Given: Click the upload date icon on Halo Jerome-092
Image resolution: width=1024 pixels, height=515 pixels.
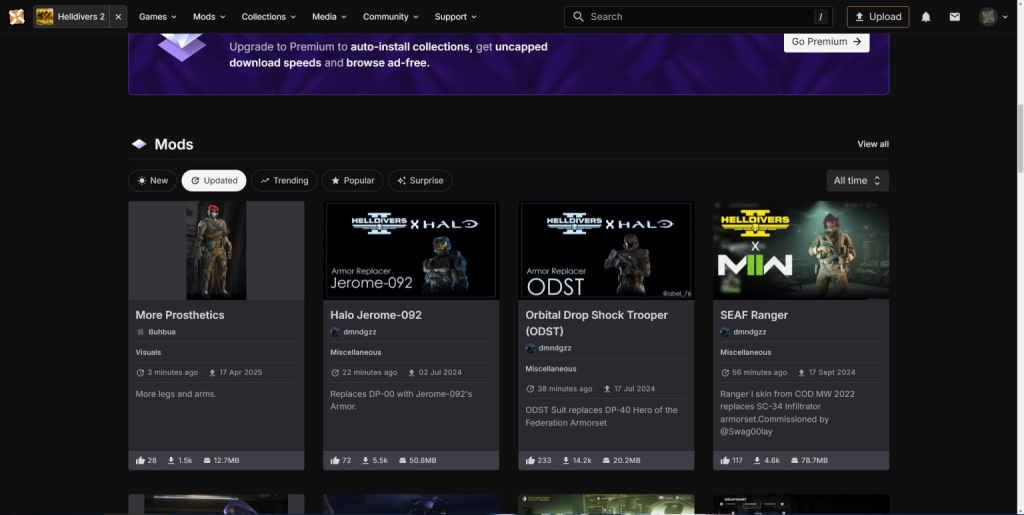Looking at the screenshot, I should point(411,373).
